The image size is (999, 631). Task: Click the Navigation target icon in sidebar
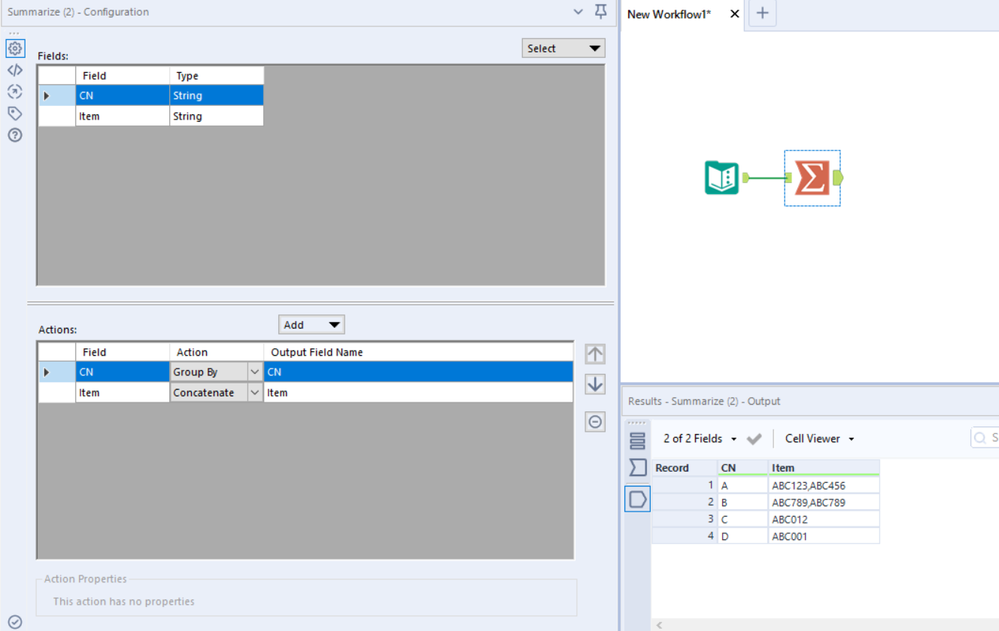coord(15,92)
